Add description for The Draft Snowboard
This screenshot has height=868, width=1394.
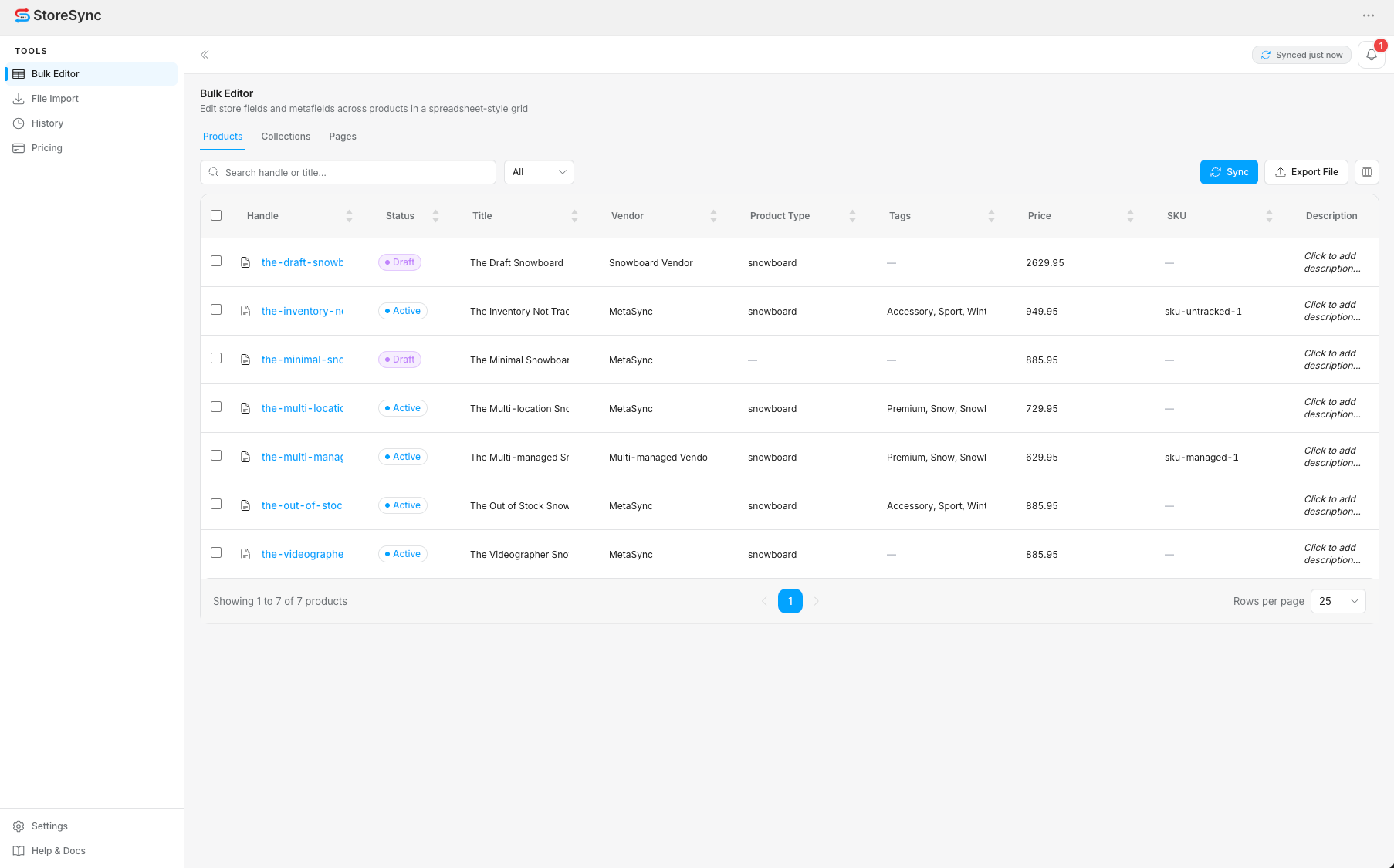[1332, 262]
